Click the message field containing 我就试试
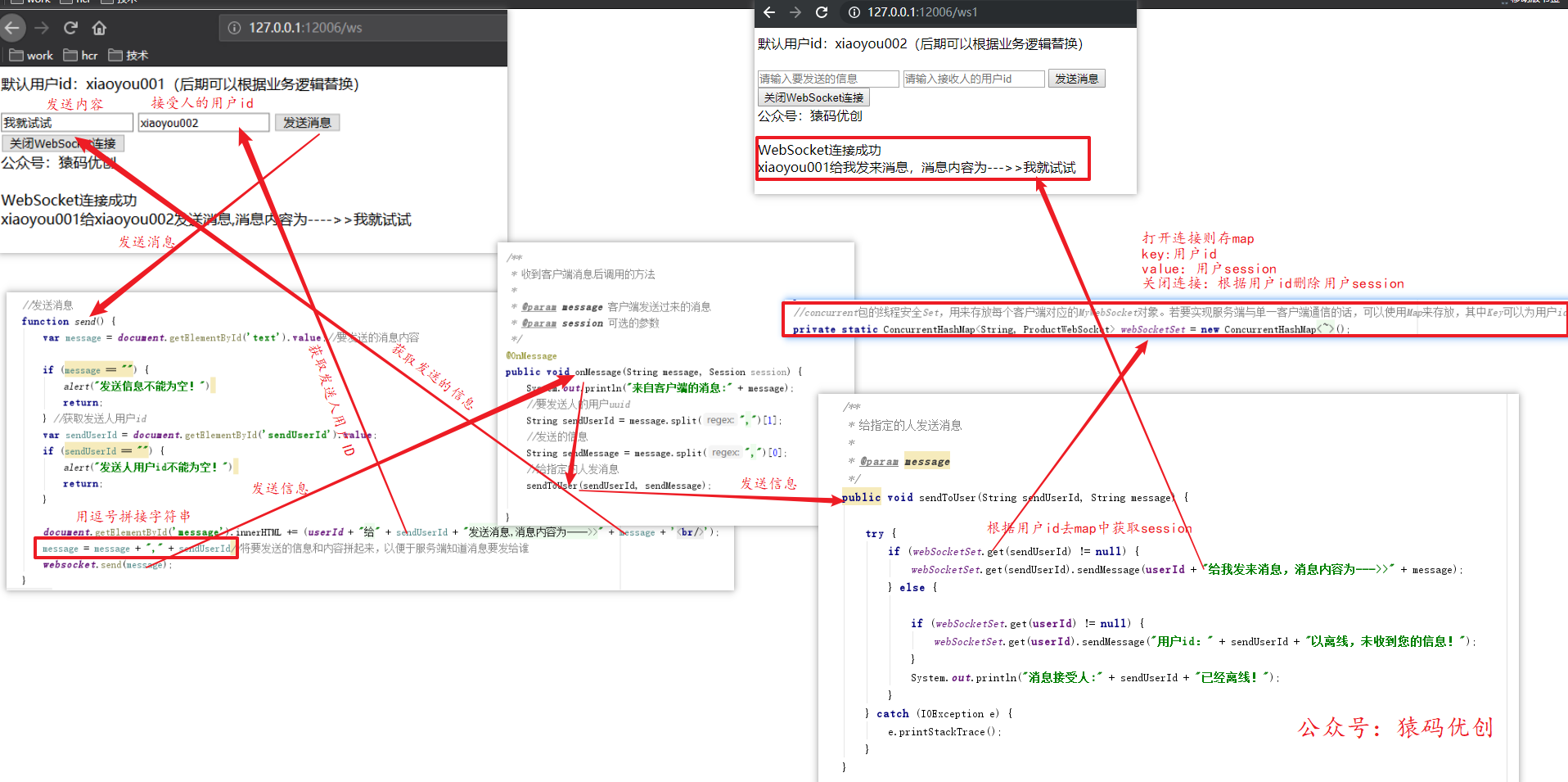Viewport: 1568px width, 782px height. coord(67,123)
